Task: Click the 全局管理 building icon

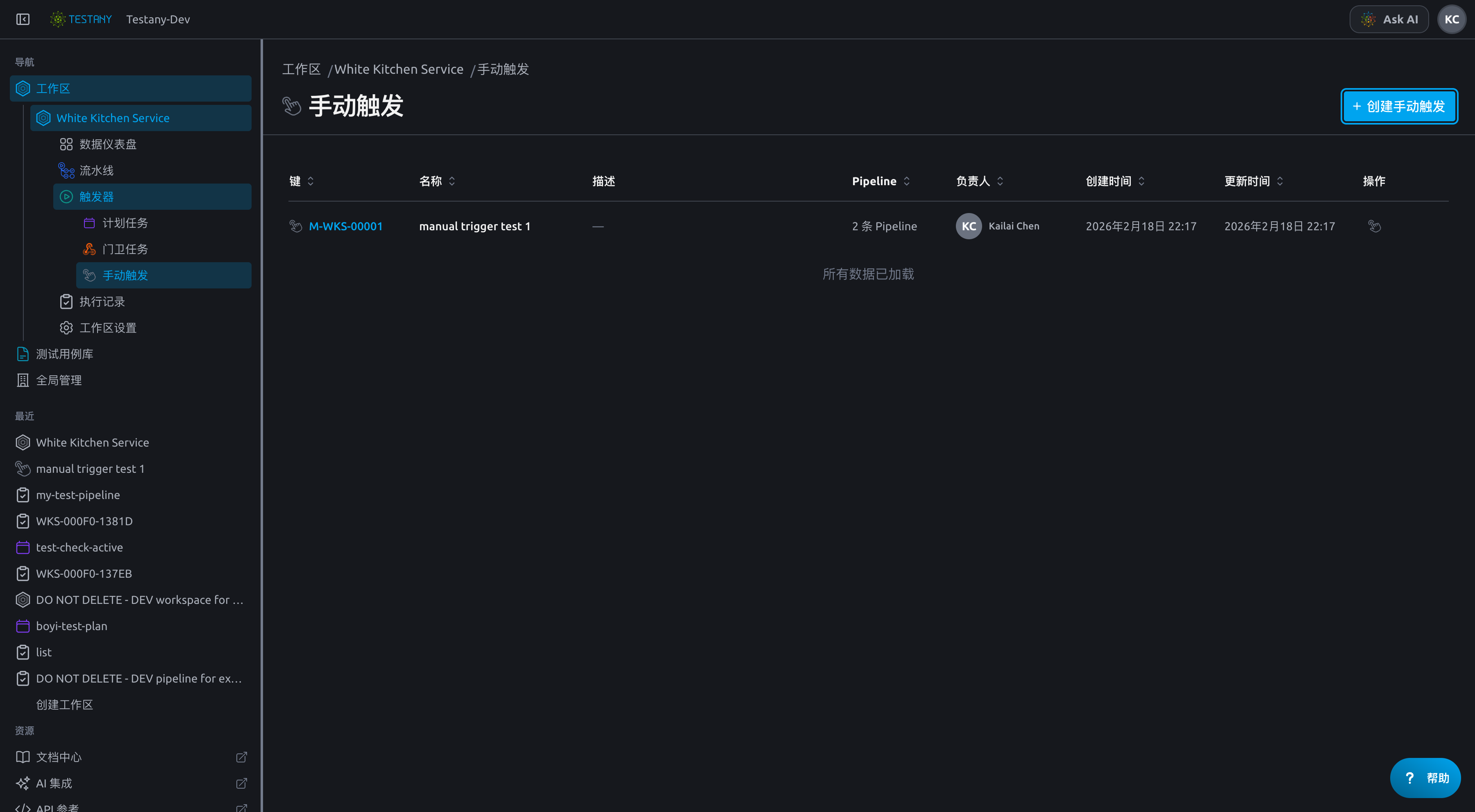Action: pyautogui.click(x=23, y=380)
